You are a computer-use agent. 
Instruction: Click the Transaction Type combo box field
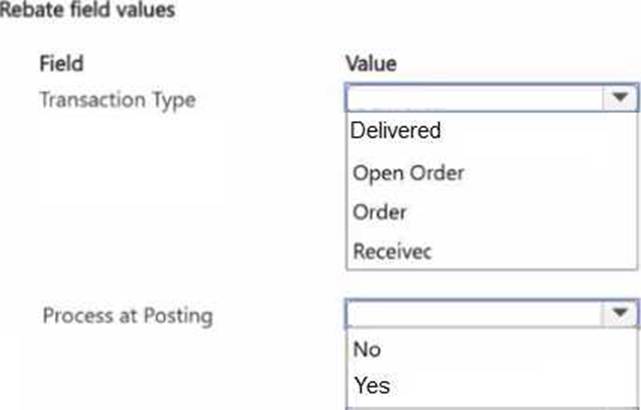[x=475, y=98]
